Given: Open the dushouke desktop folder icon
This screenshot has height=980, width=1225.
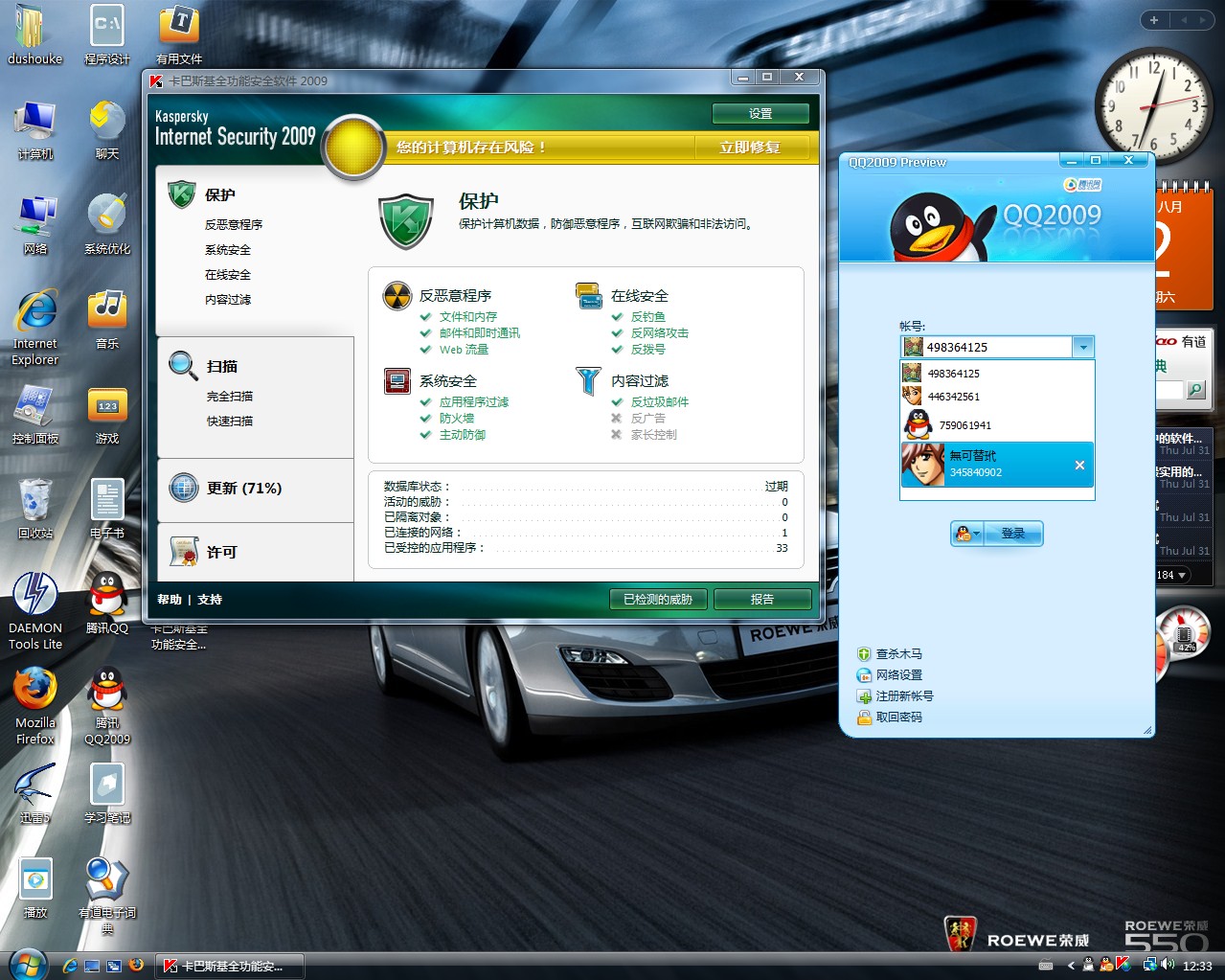Looking at the screenshot, I should click(x=35, y=35).
